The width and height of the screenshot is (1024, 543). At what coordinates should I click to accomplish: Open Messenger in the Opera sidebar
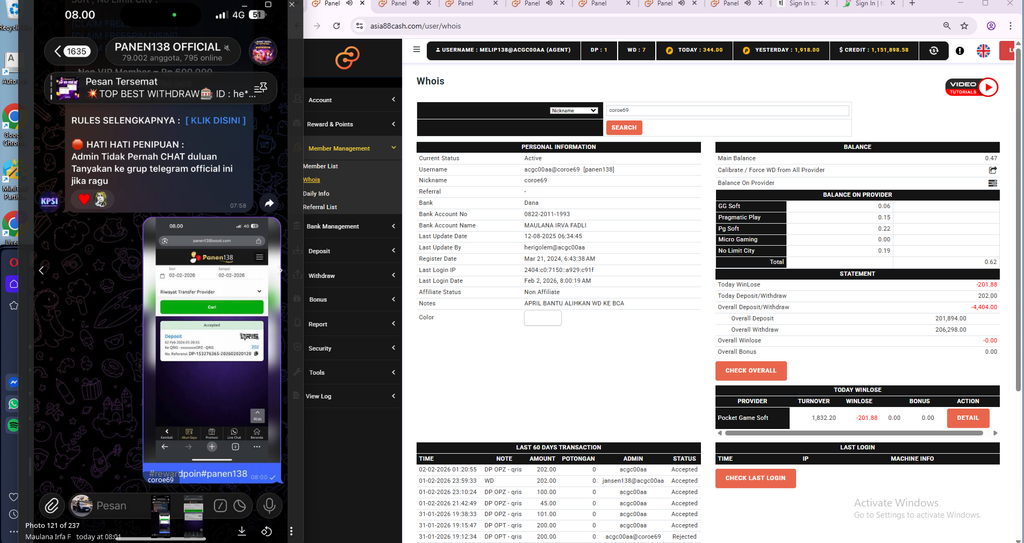tap(14, 383)
